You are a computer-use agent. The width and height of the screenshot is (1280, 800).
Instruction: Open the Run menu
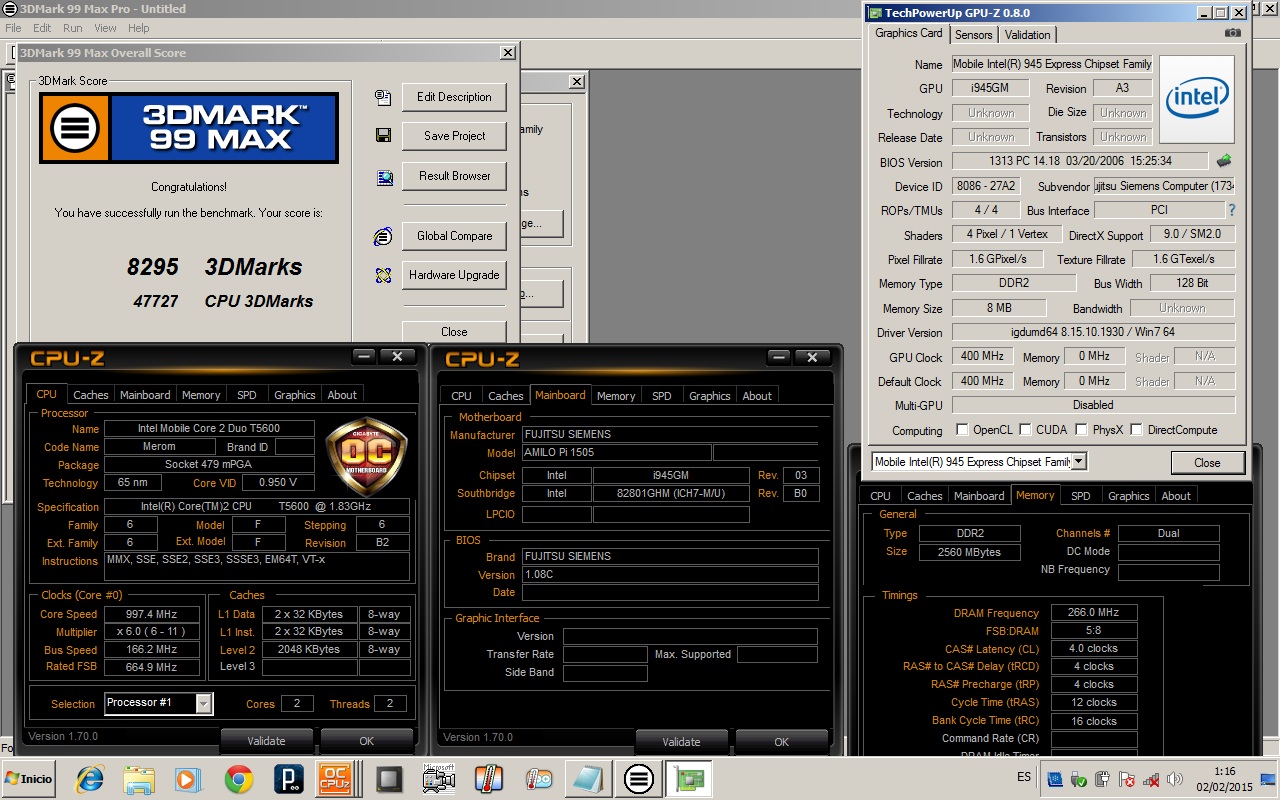[73, 28]
